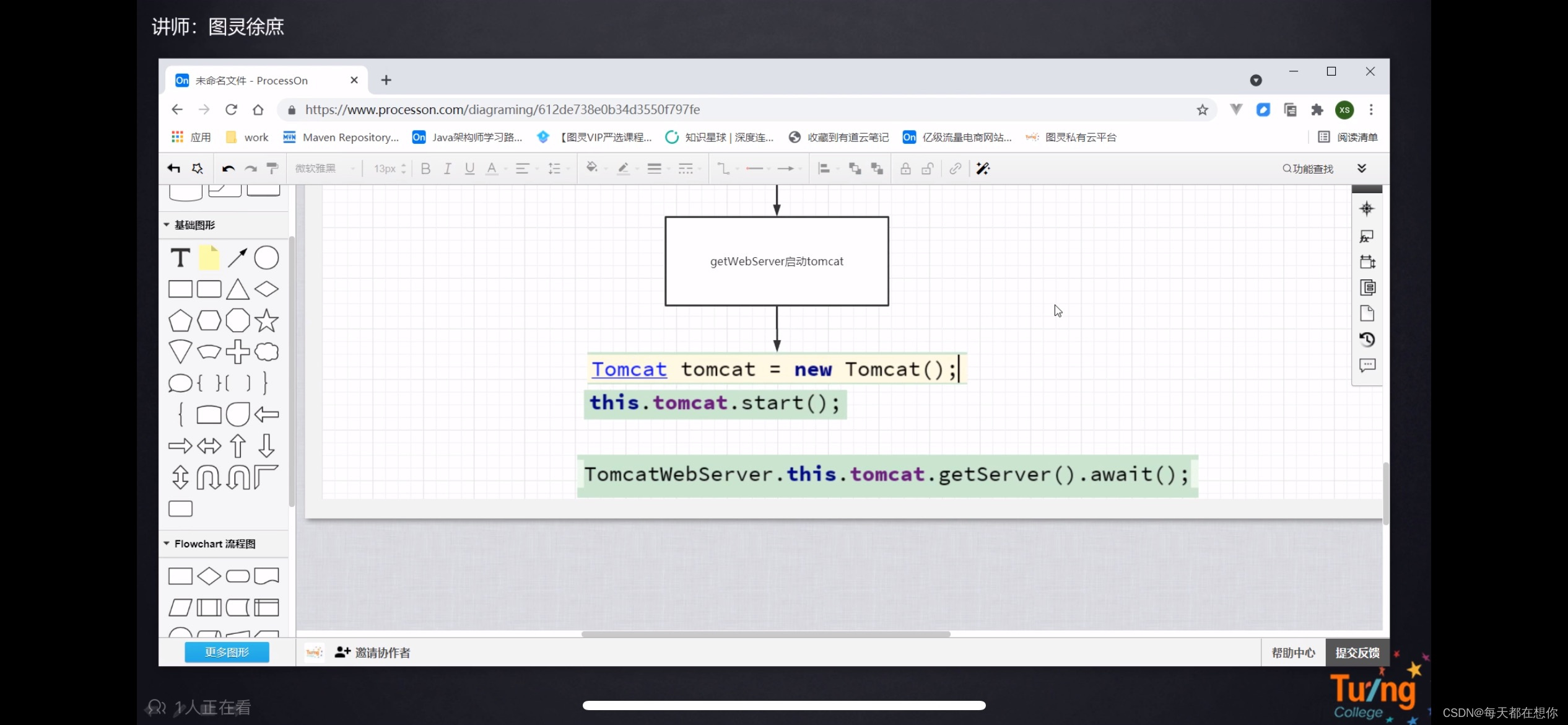The height and width of the screenshot is (725, 1568).
Task: Click 邀请协作者 to invite collaborators
Action: click(x=383, y=652)
